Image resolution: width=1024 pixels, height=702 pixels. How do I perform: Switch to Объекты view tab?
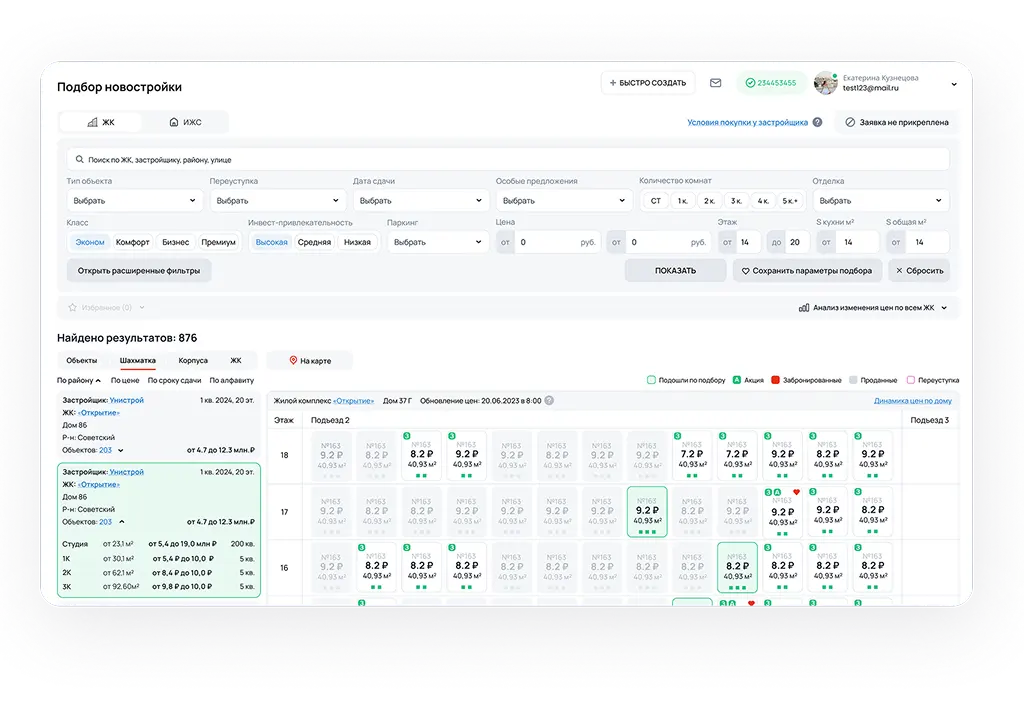82,360
